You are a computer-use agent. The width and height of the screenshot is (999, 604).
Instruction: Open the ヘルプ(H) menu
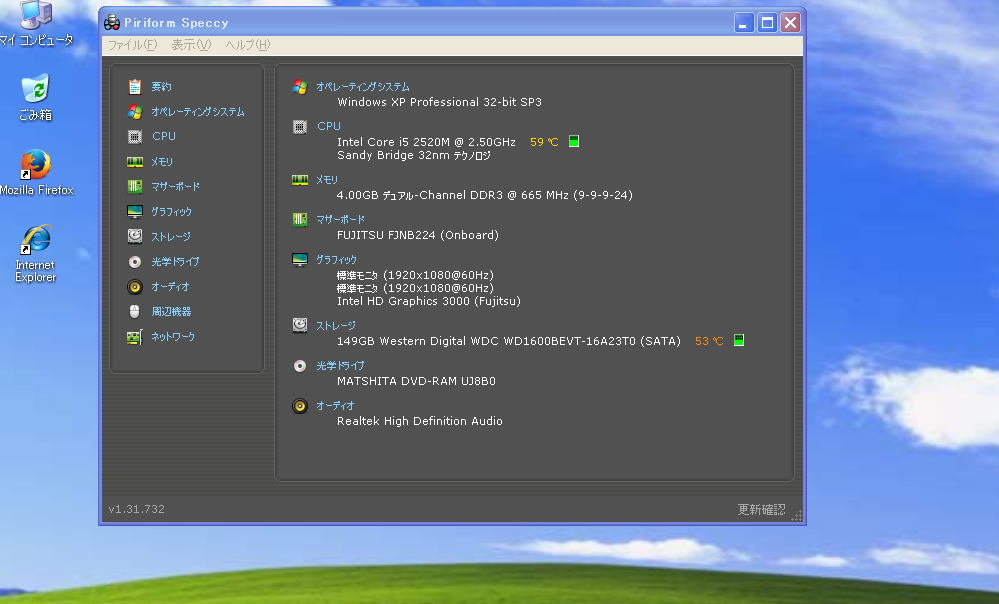pos(248,45)
